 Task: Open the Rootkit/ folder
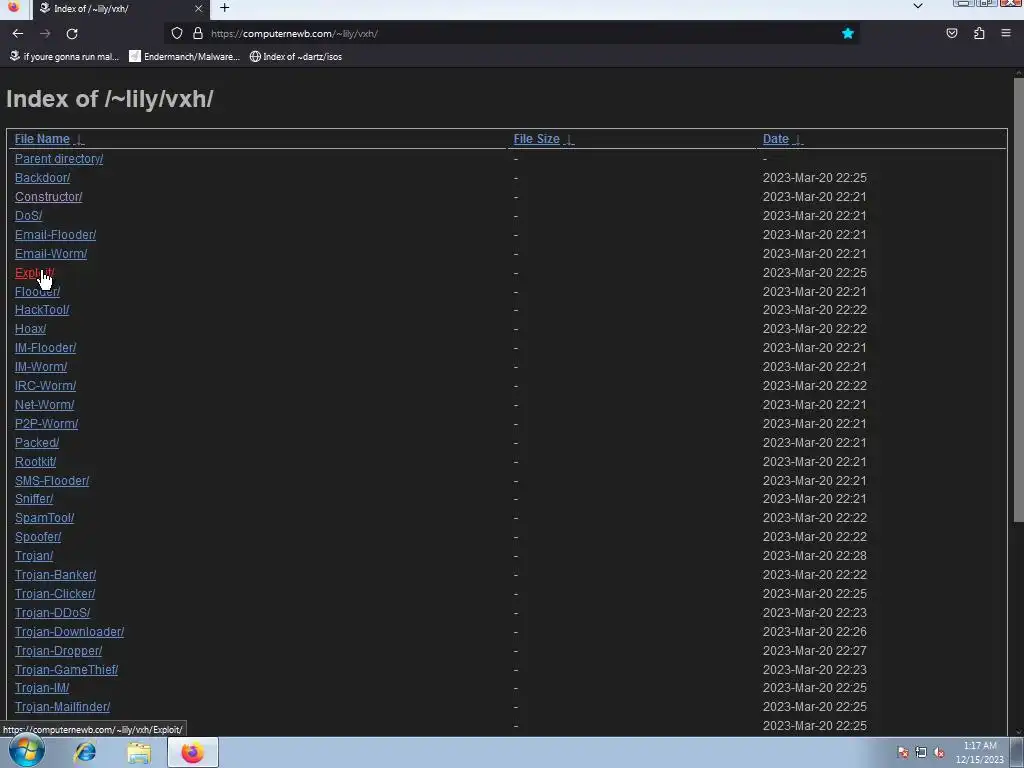[35, 462]
